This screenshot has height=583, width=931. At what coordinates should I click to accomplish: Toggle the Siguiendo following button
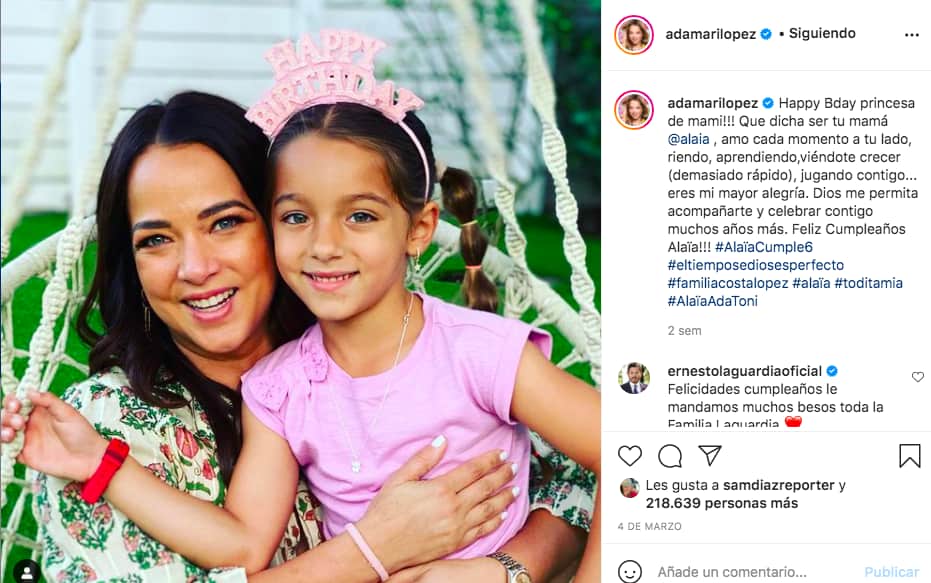tap(822, 34)
